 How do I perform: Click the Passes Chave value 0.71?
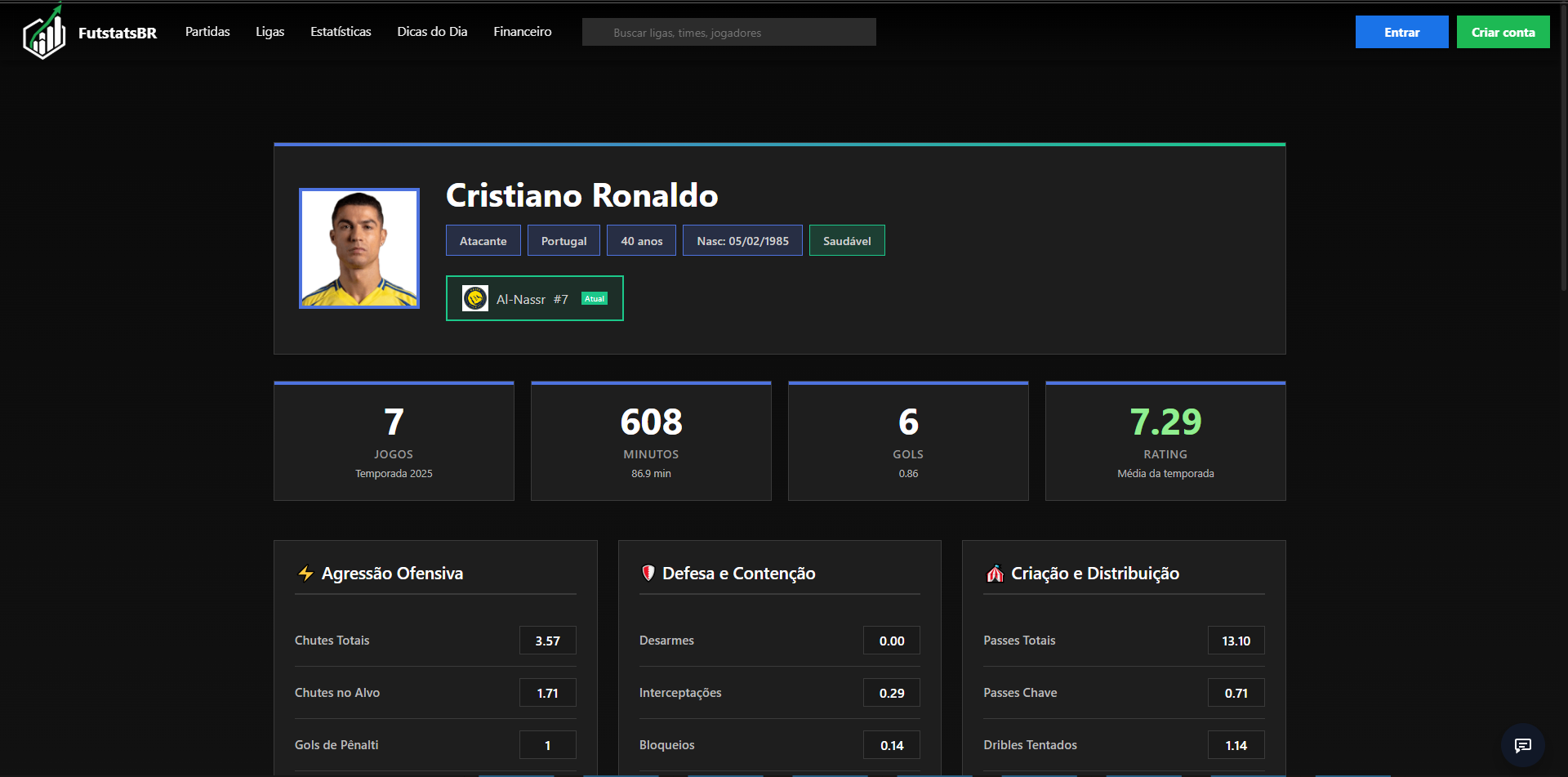(x=1236, y=693)
